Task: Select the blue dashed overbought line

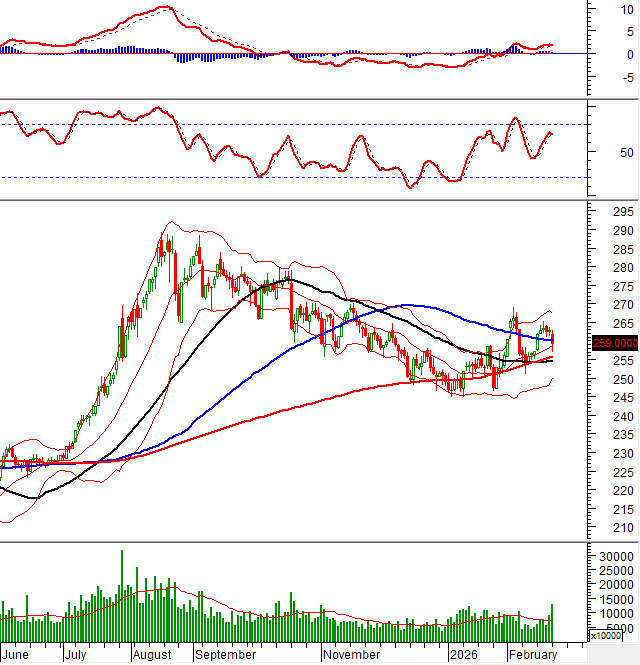Action: (x=300, y=124)
